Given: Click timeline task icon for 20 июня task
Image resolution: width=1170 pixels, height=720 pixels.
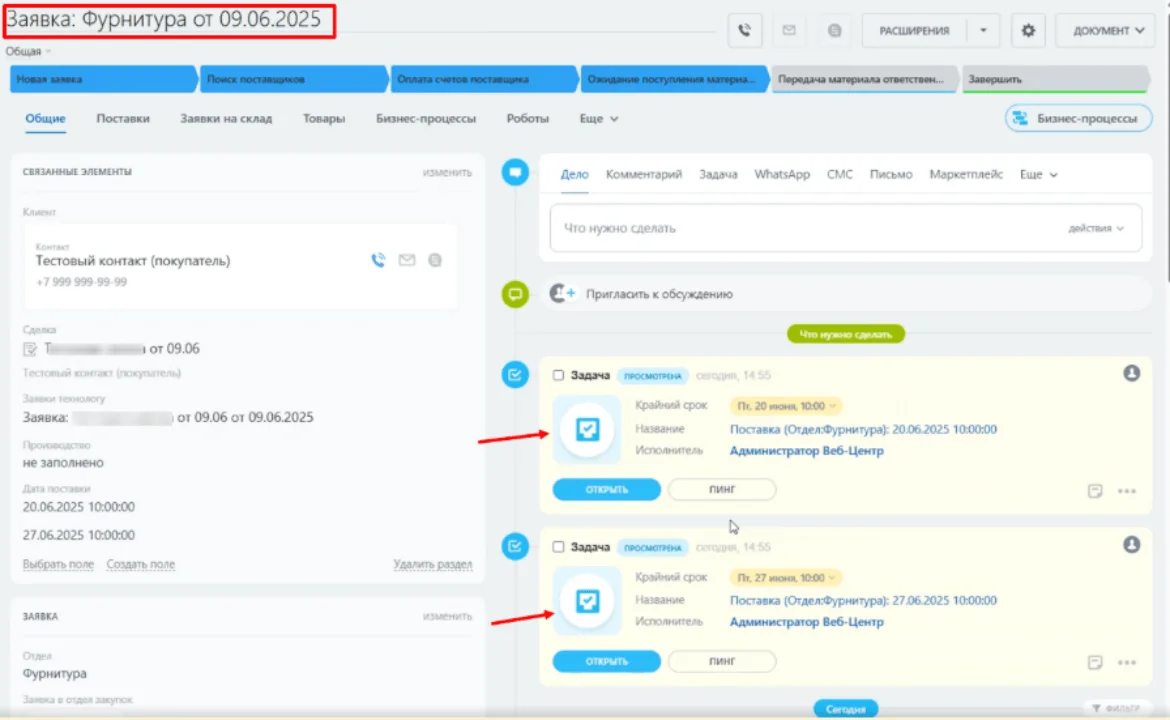Looking at the screenshot, I should tap(515, 375).
